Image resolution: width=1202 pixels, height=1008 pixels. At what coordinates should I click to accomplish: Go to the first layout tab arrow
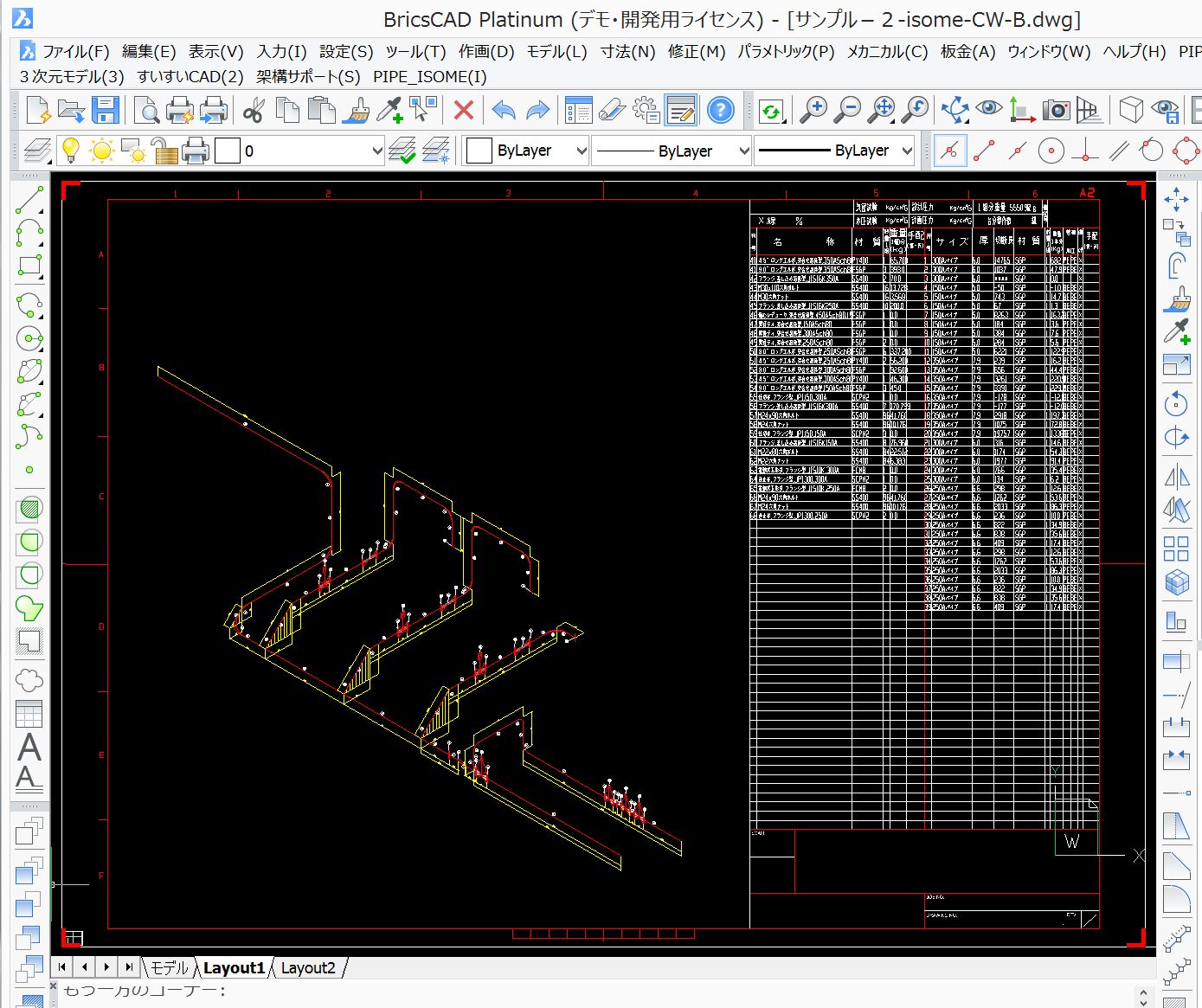(x=62, y=967)
